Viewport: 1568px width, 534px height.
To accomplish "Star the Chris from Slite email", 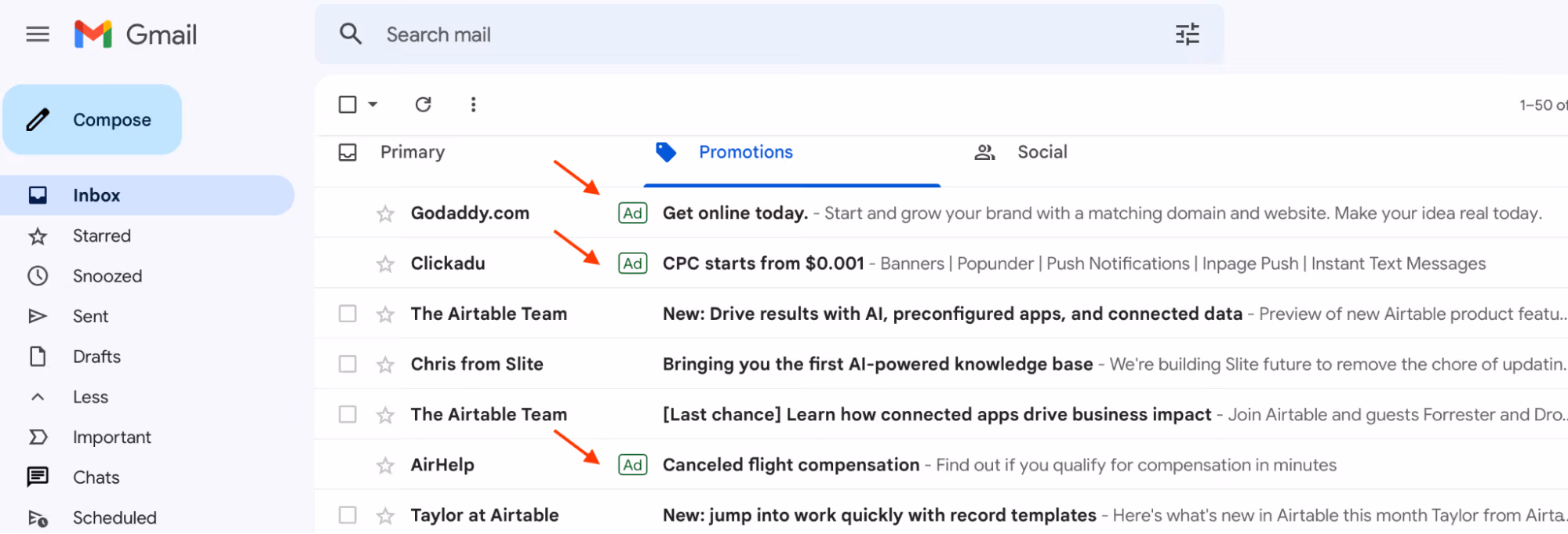I will click(385, 365).
